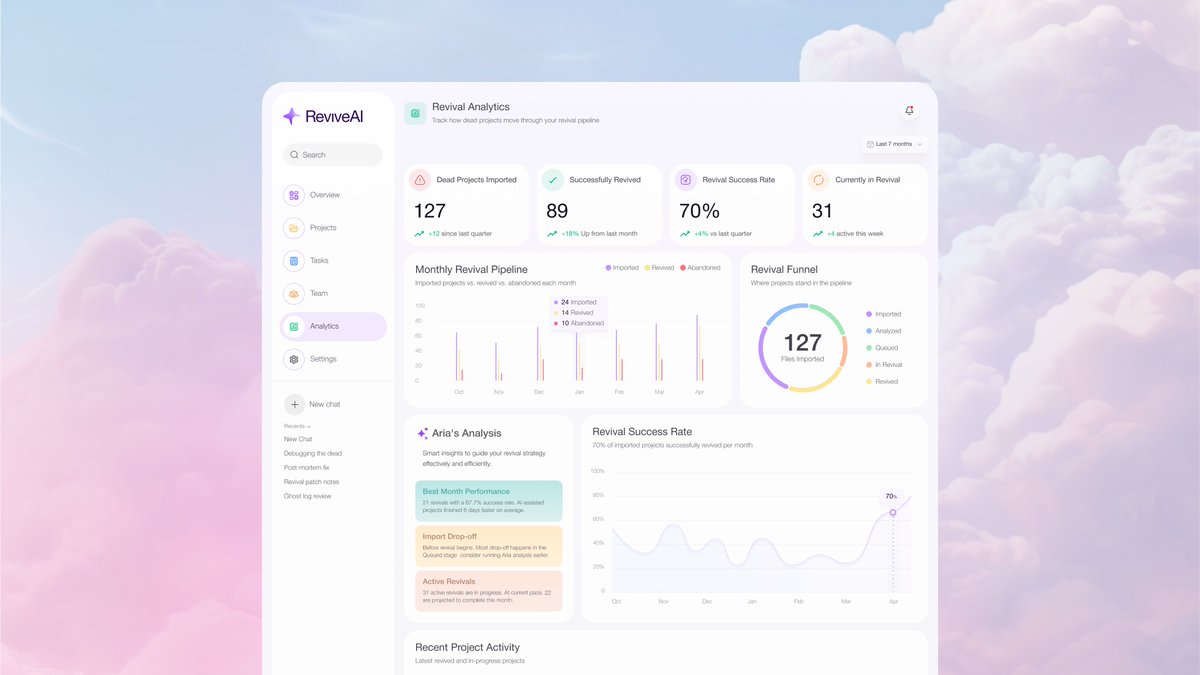This screenshot has height=675, width=1200.
Task: Click the '127' Dead Projects Imported value
Action: 430,211
